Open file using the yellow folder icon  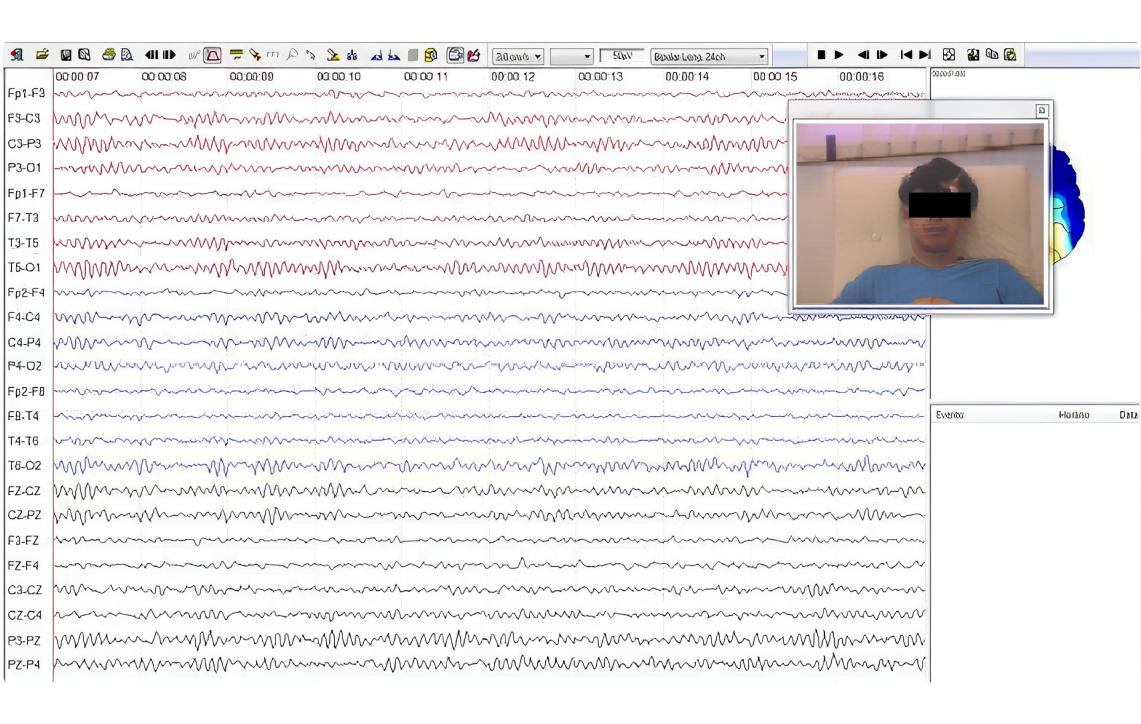tap(42, 55)
